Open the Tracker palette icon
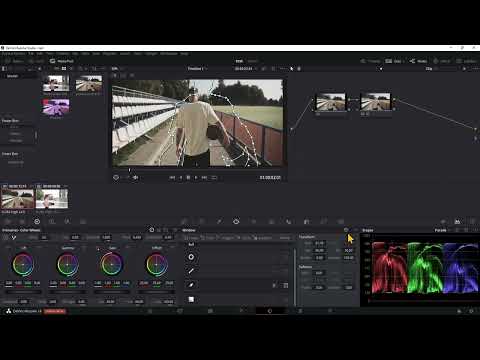The height and width of the screenshot is (360, 480). point(254,221)
